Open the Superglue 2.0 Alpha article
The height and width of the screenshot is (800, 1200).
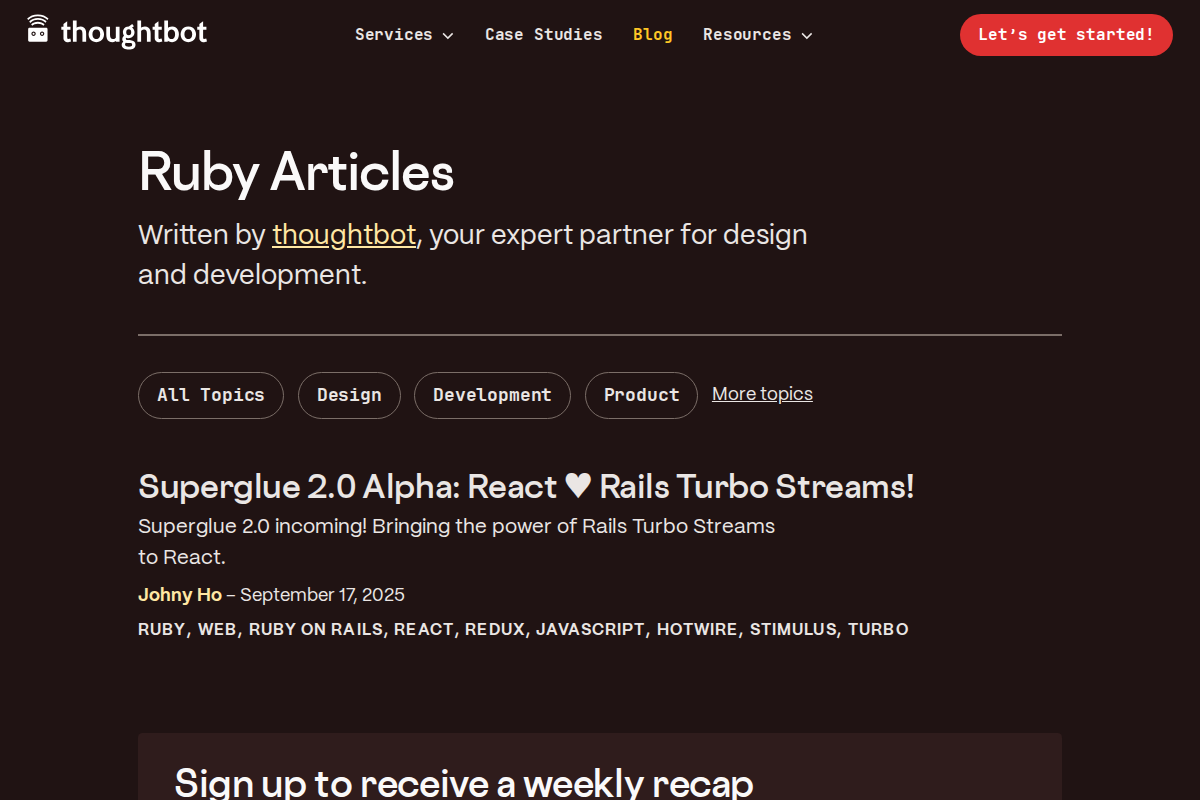tap(526, 487)
